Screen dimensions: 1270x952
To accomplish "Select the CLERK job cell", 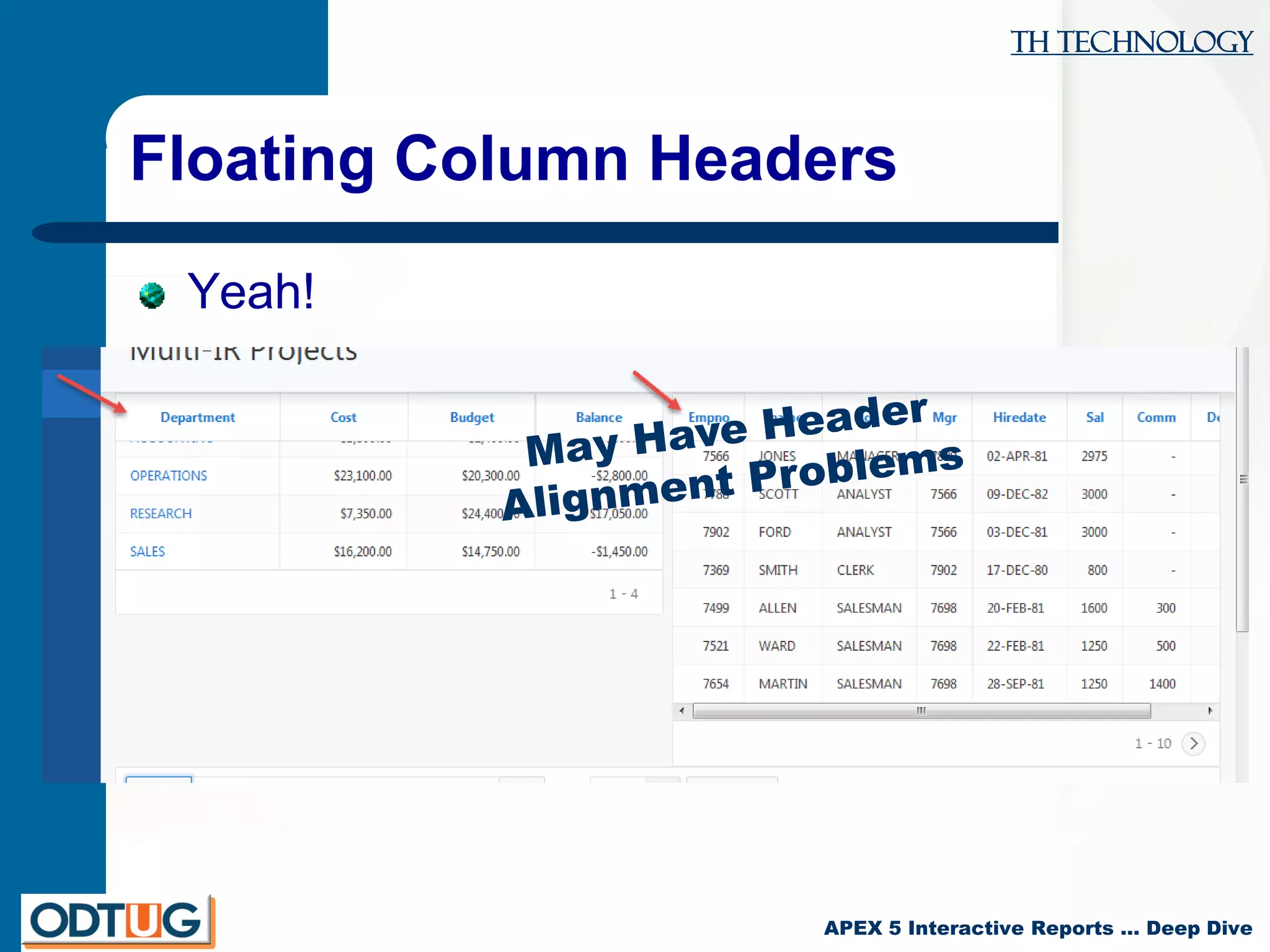I will click(x=856, y=570).
